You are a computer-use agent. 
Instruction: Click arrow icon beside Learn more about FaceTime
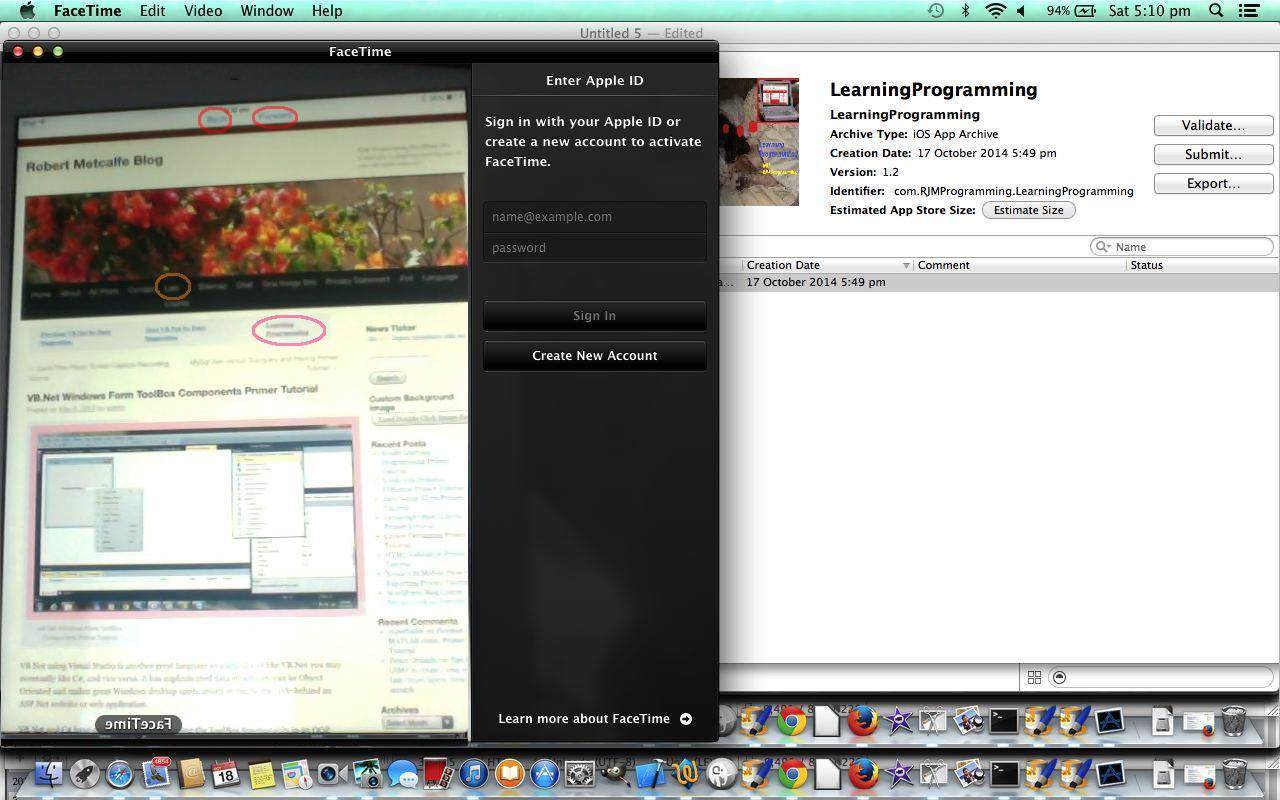coord(686,719)
